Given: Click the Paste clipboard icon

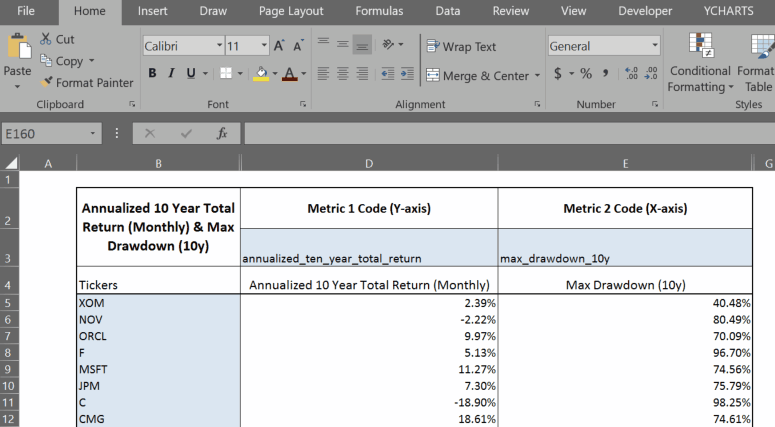Looking at the screenshot, I should [x=19, y=47].
